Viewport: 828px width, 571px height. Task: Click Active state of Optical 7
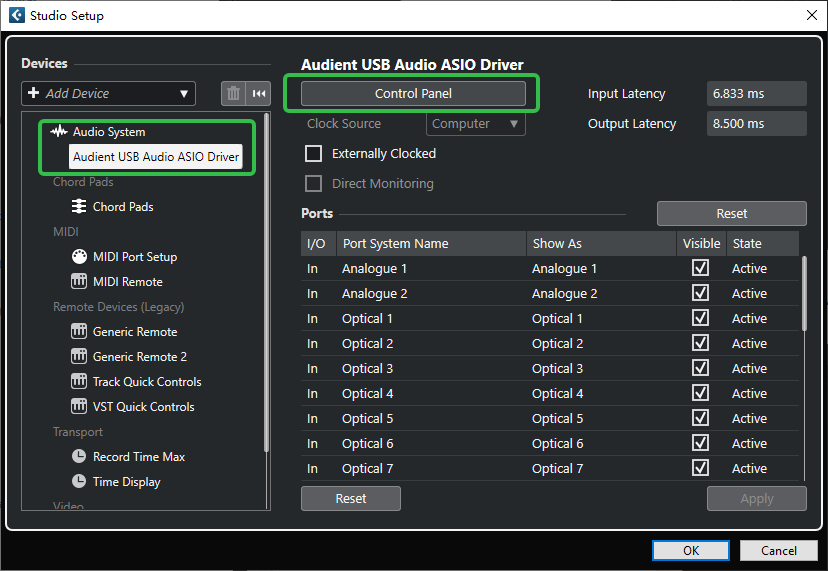point(749,469)
